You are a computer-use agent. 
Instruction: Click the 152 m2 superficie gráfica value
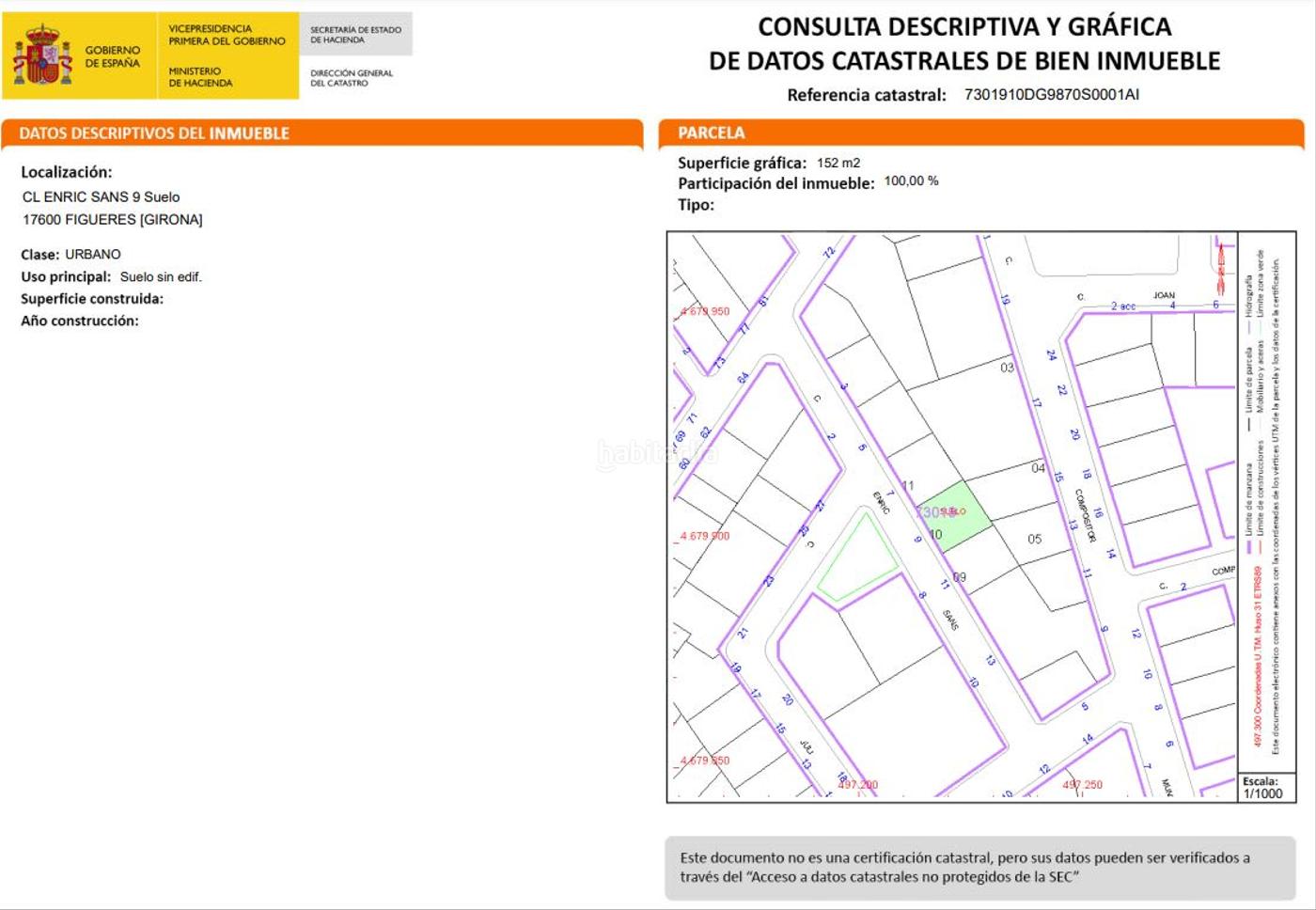pos(838,163)
